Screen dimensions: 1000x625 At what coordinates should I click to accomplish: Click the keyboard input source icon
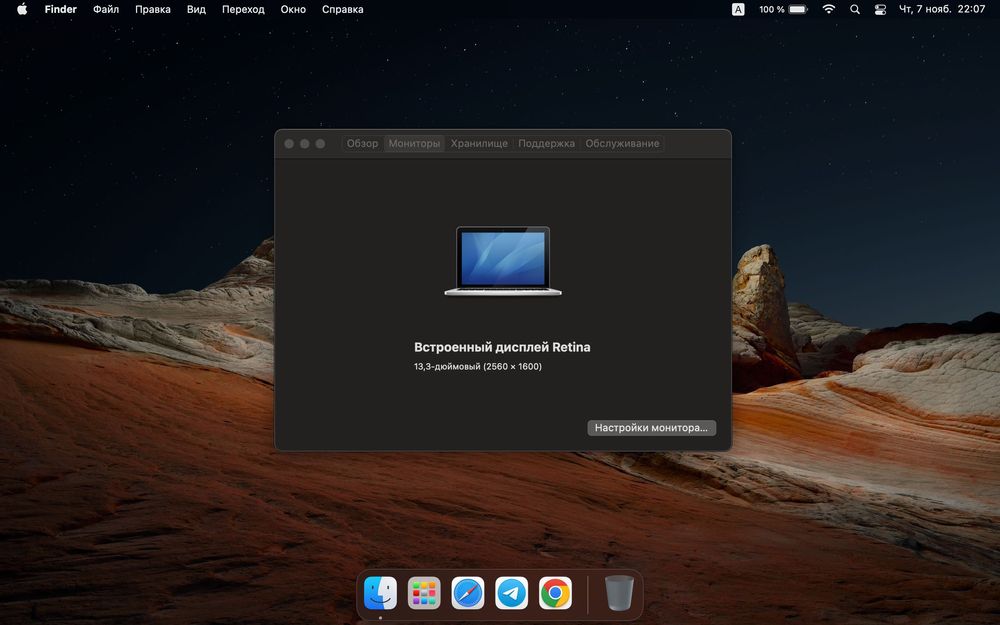738,9
